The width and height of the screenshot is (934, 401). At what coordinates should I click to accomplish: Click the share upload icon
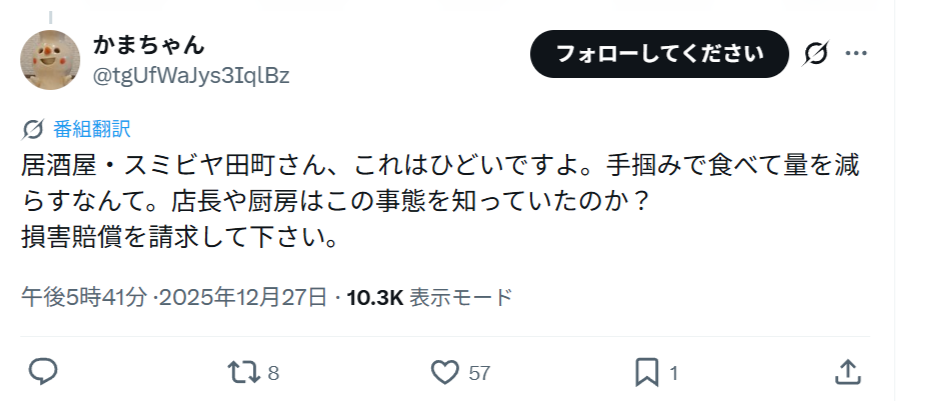point(848,373)
